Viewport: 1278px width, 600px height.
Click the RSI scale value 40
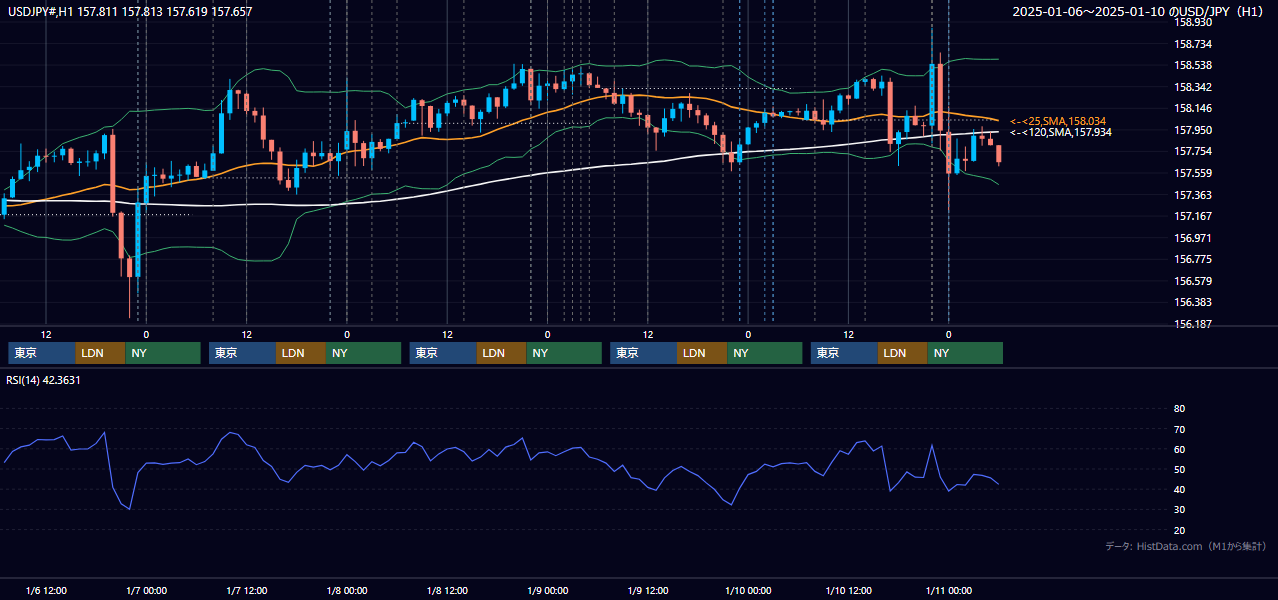[1179, 489]
